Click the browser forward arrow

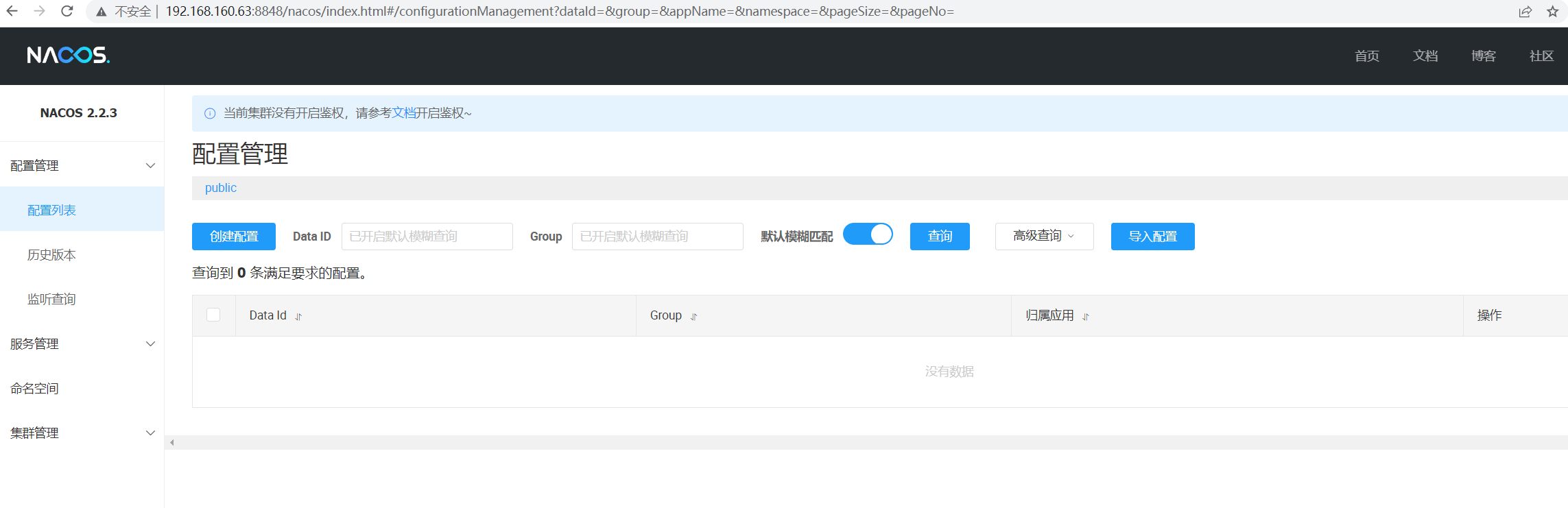point(40,11)
